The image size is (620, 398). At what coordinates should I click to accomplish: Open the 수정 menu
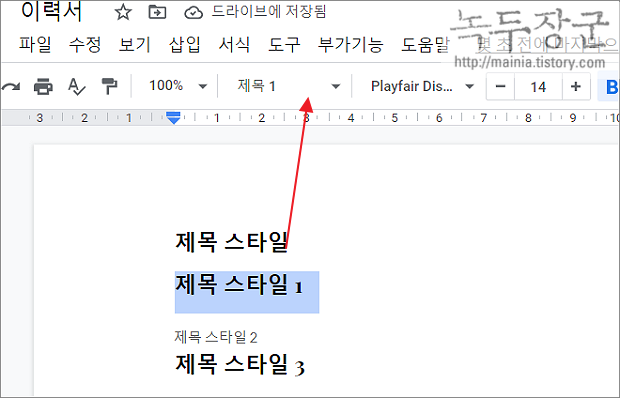pyautogui.click(x=85, y=44)
